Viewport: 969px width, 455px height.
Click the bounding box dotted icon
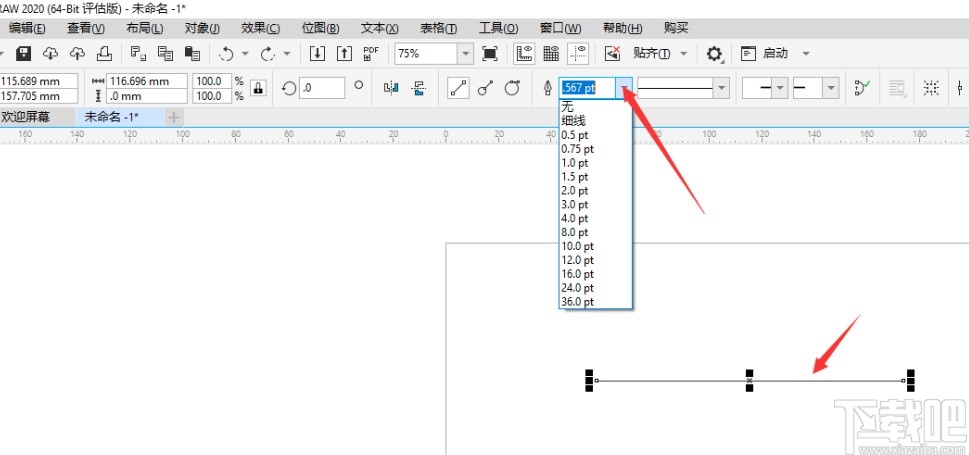(x=931, y=88)
